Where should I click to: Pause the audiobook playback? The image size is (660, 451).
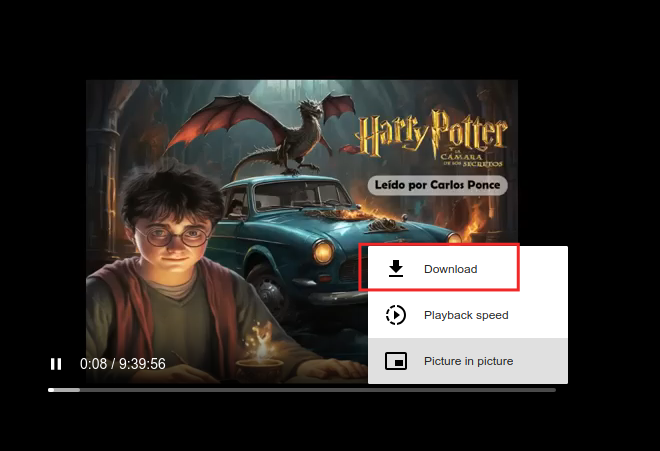56,364
